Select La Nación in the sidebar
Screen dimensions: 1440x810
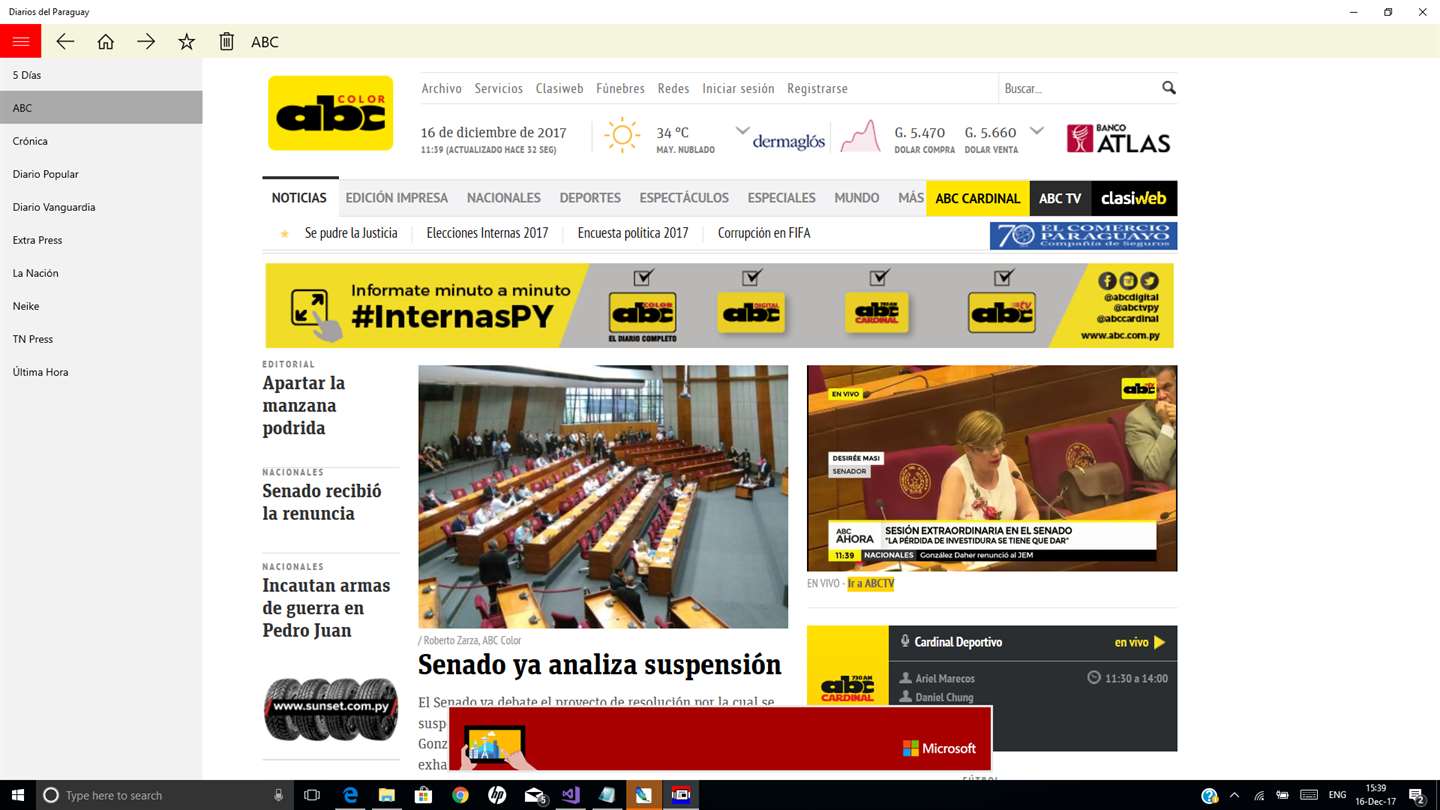(x=101, y=273)
